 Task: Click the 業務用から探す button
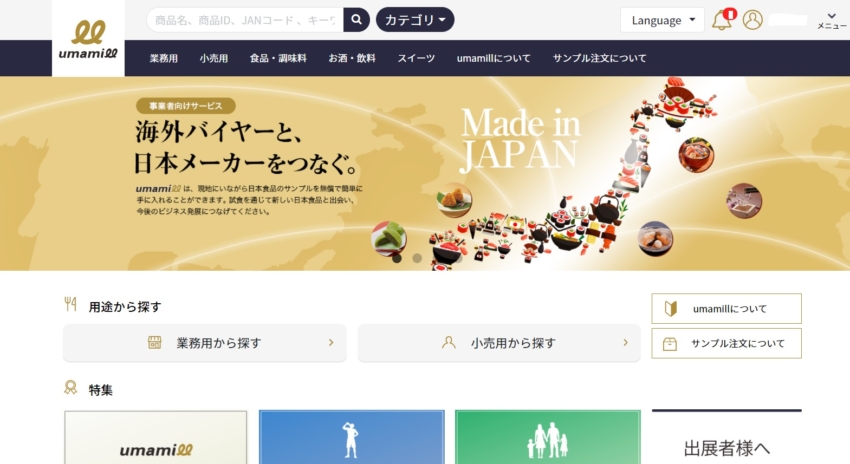pyautogui.click(x=205, y=343)
